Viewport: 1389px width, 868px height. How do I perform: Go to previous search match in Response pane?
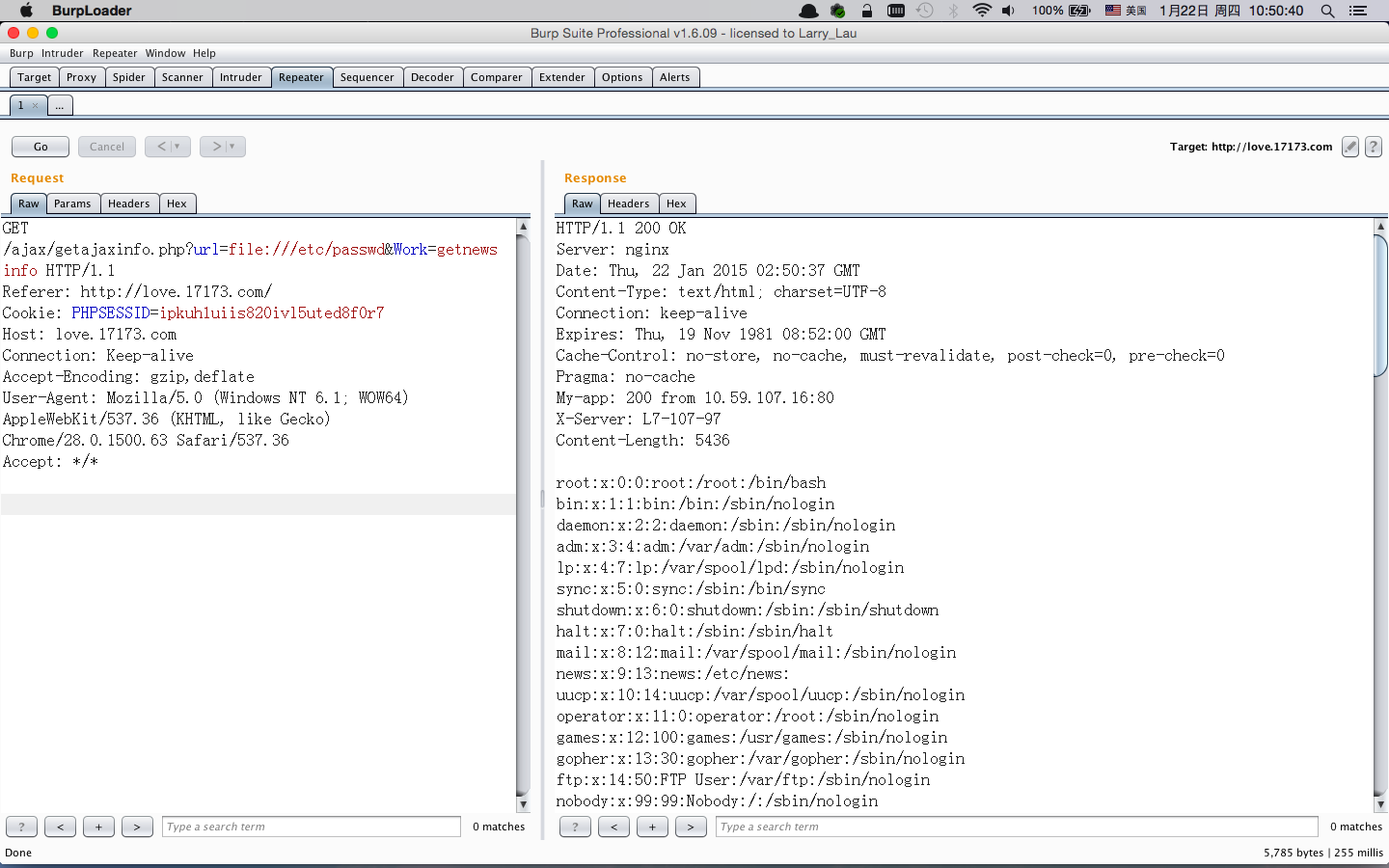tap(613, 827)
